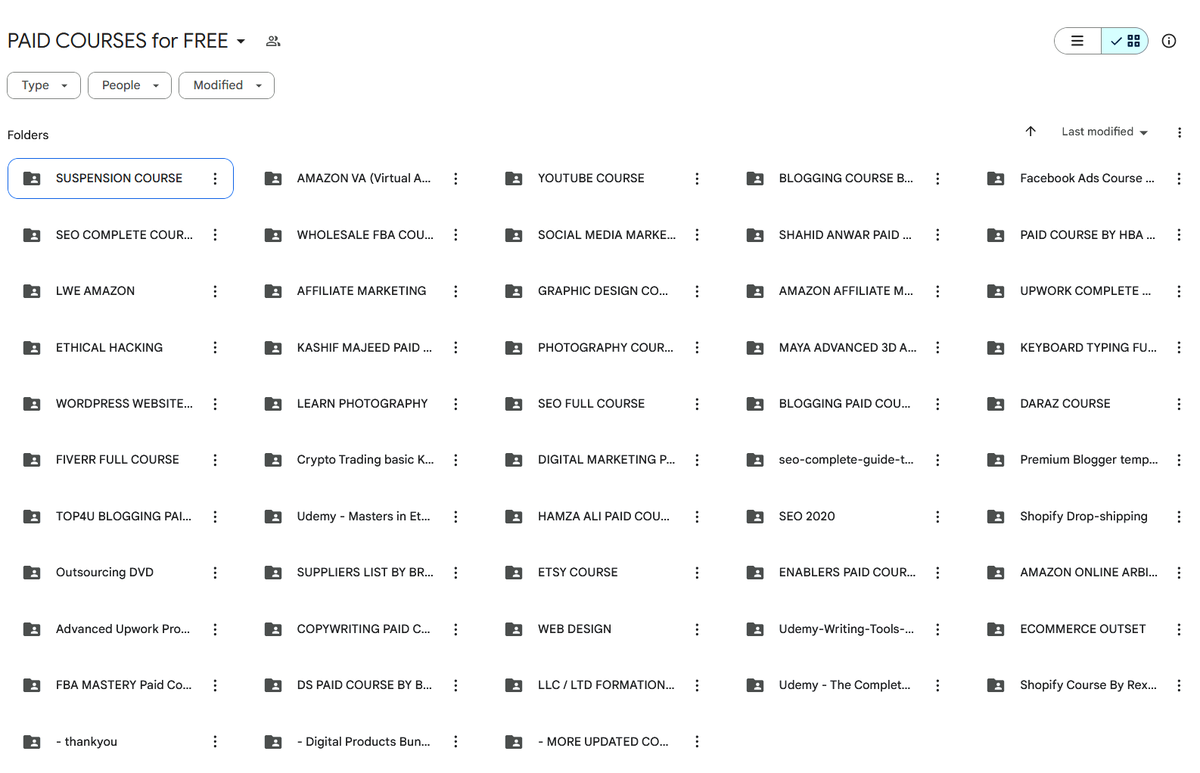Select the - Digital Products Bun... folder
Viewport: 1200px width, 773px height.
[x=361, y=742]
